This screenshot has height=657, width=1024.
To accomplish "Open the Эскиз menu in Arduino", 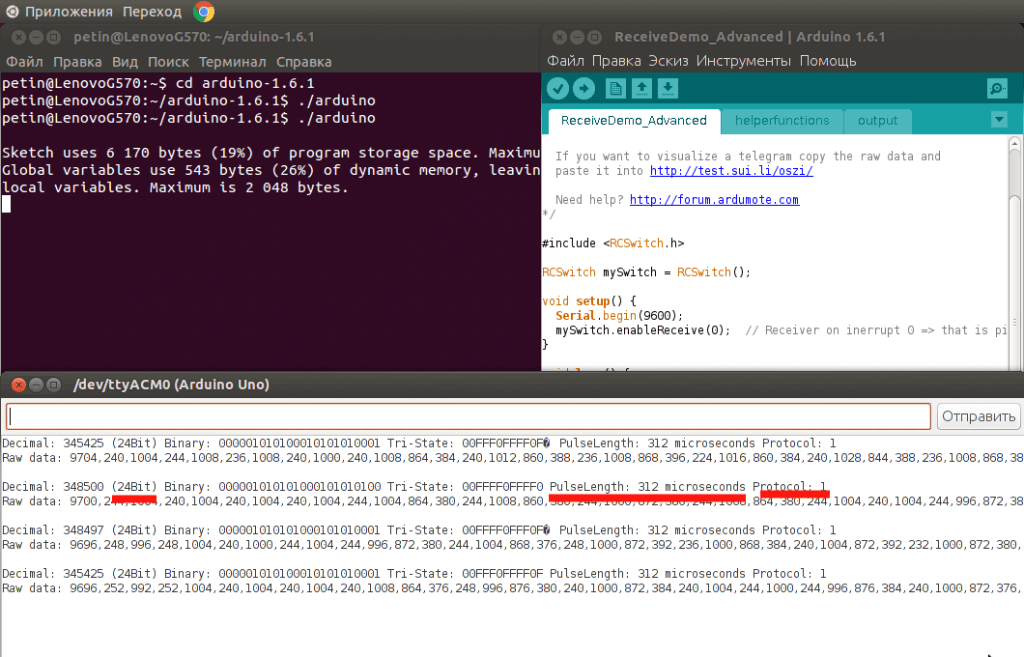I will pos(668,61).
